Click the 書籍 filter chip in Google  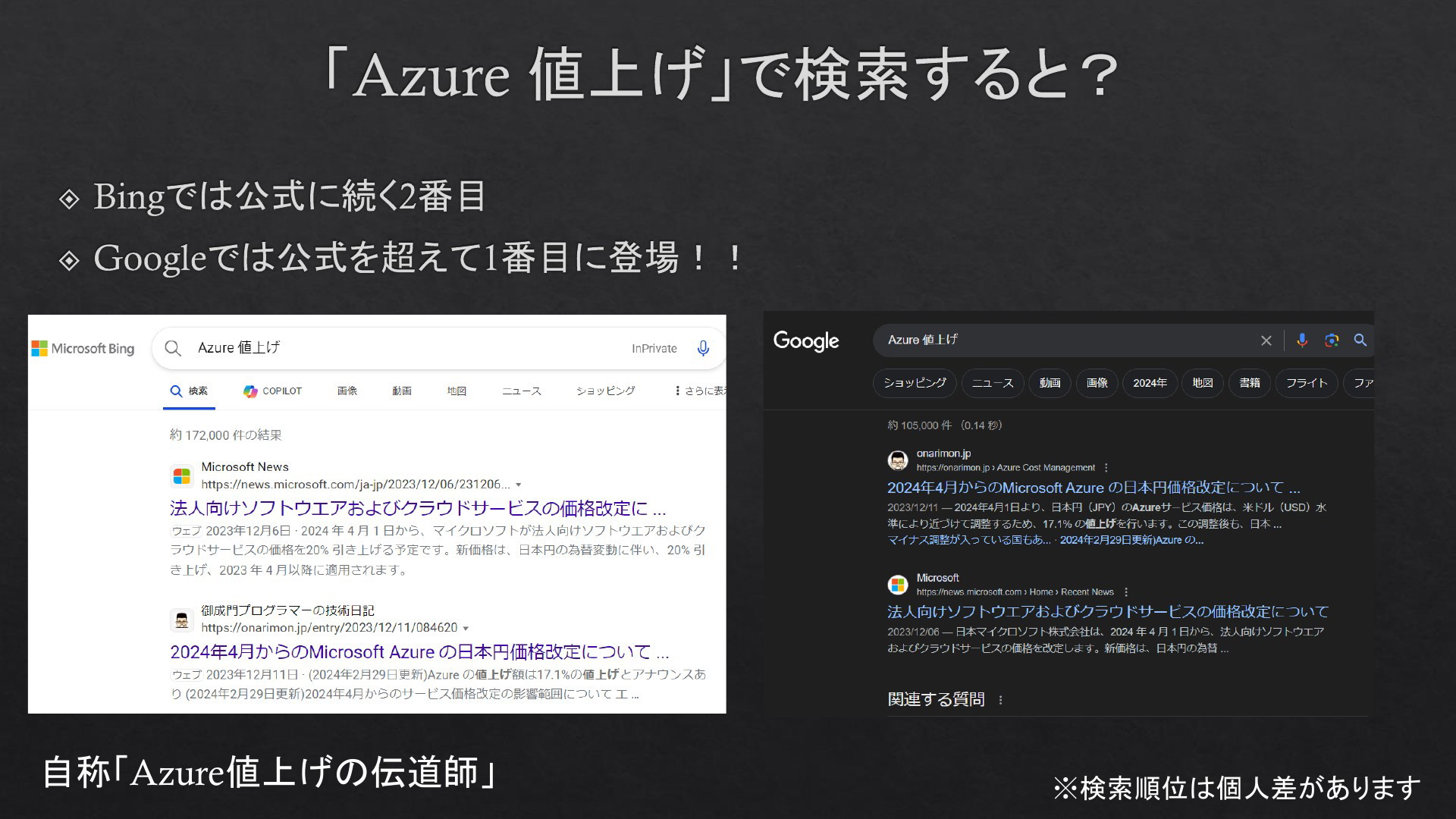pos(1250,383)
